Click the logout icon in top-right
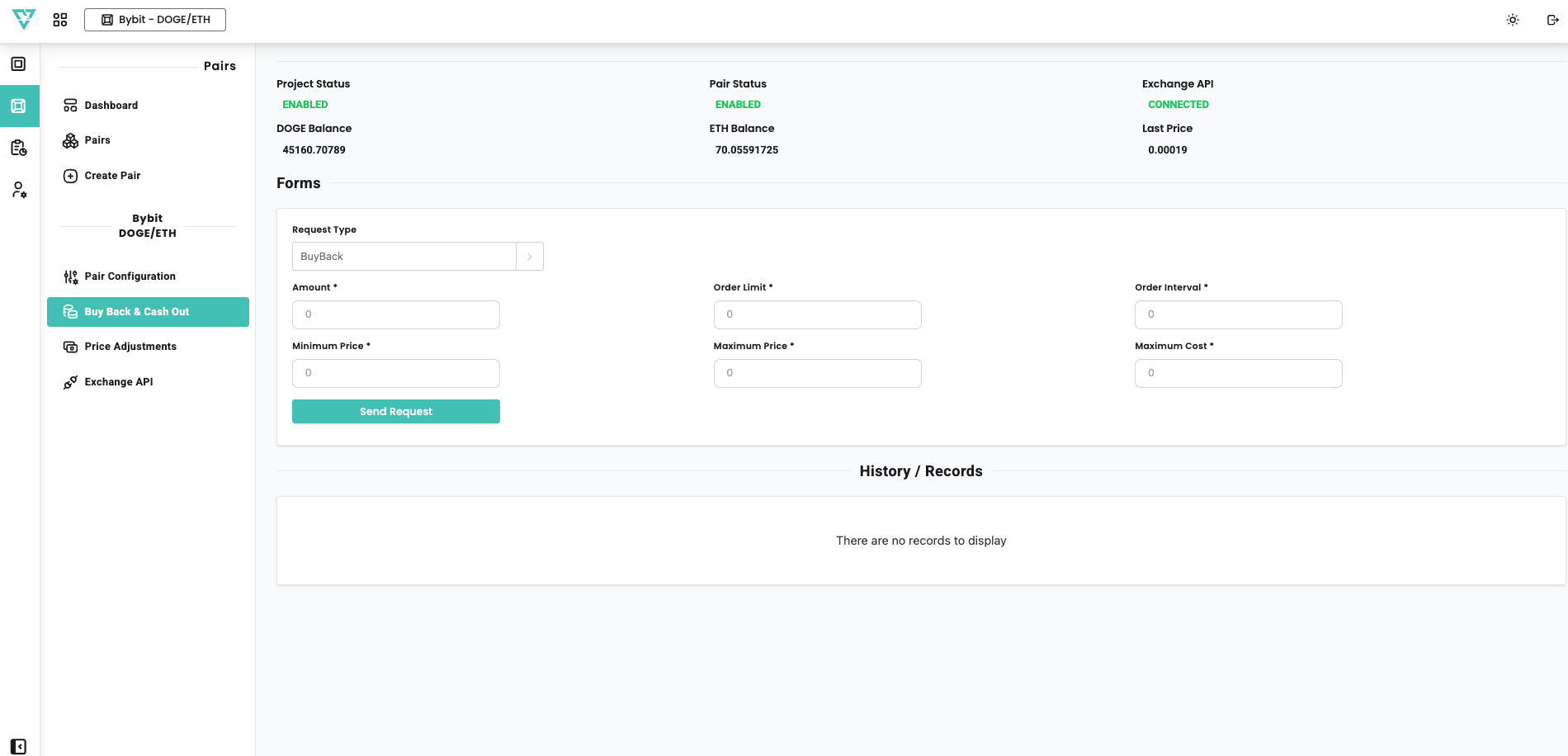 (x=1552, y=20)
